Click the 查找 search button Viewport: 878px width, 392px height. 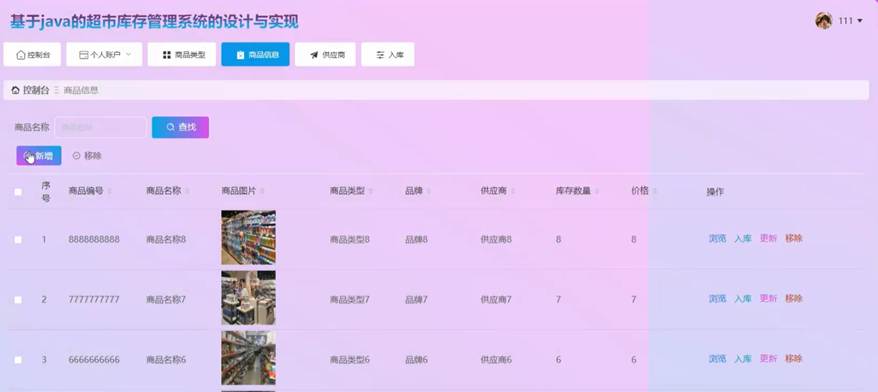(180, 127)
